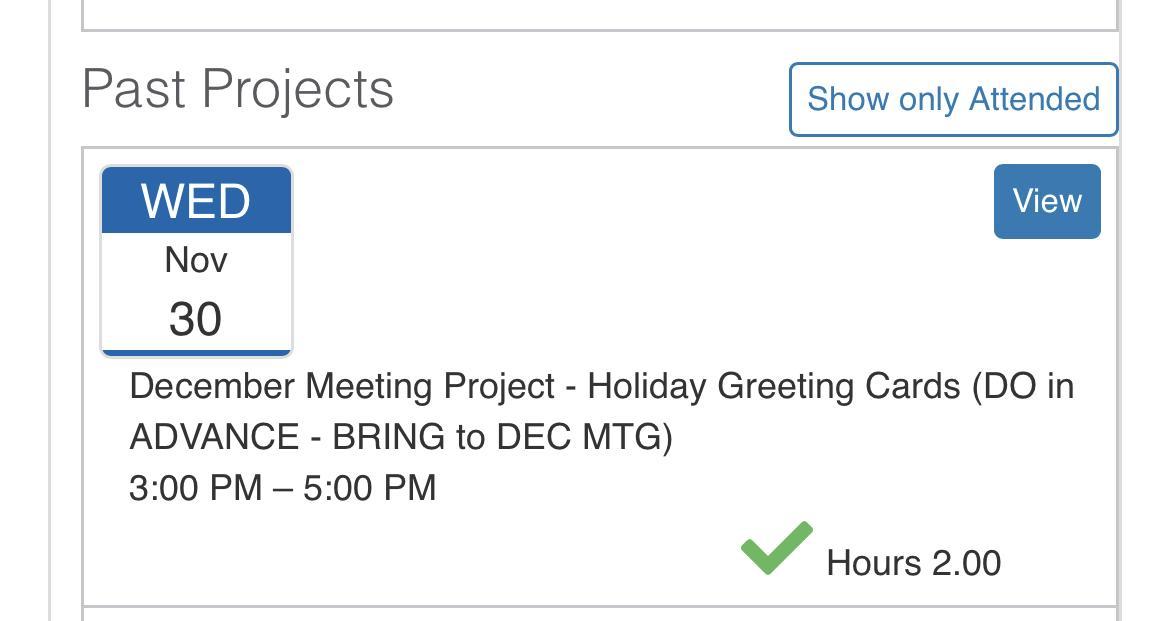Toggle the Show only Attended filter
1170x621 pixels.
pos(953,99)
